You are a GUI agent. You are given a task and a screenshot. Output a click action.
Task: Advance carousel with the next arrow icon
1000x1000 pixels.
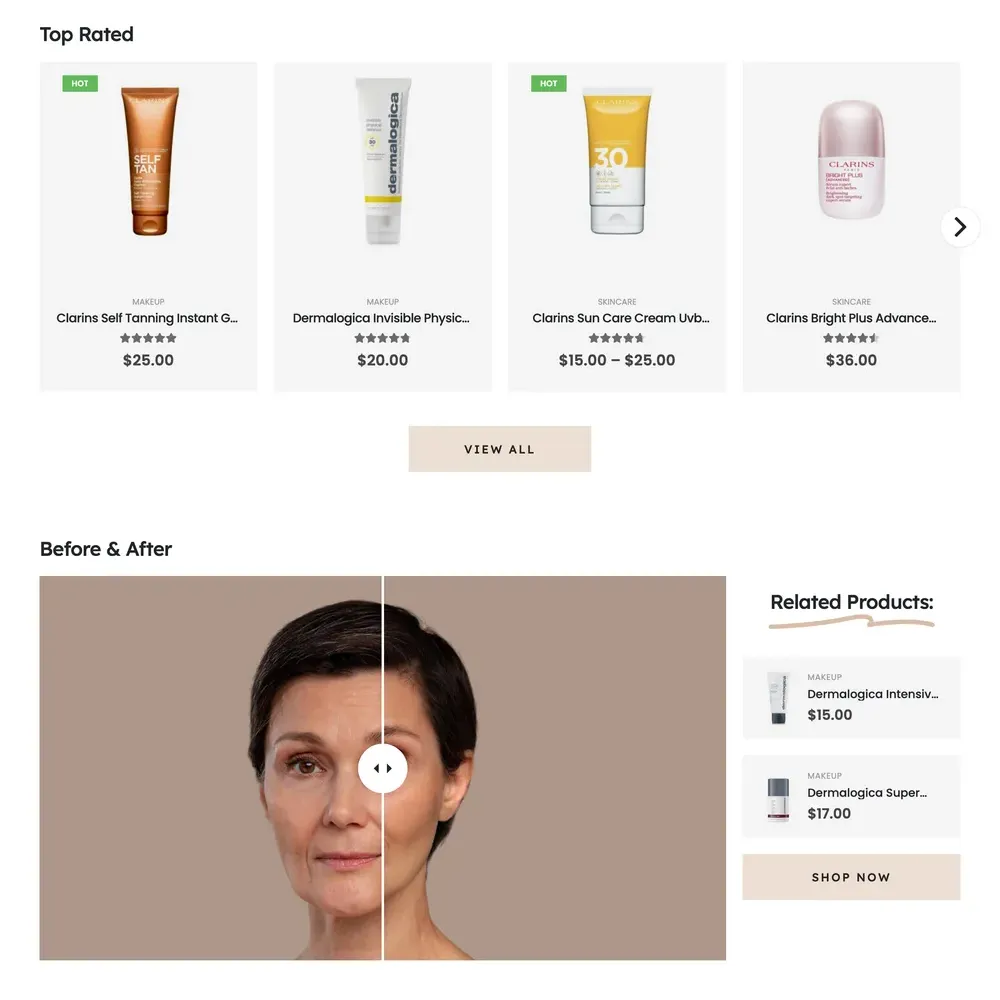coord(960,227)
